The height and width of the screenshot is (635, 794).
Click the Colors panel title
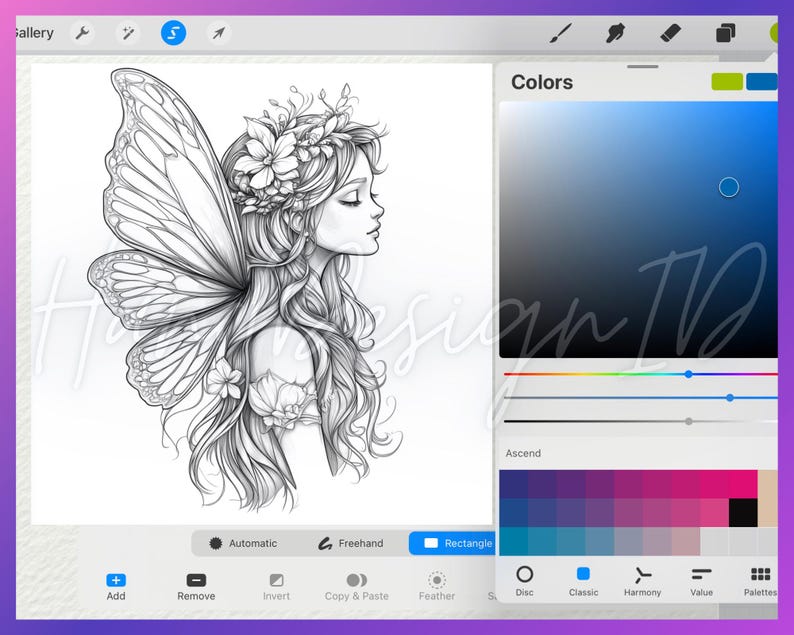click(542, 82)
